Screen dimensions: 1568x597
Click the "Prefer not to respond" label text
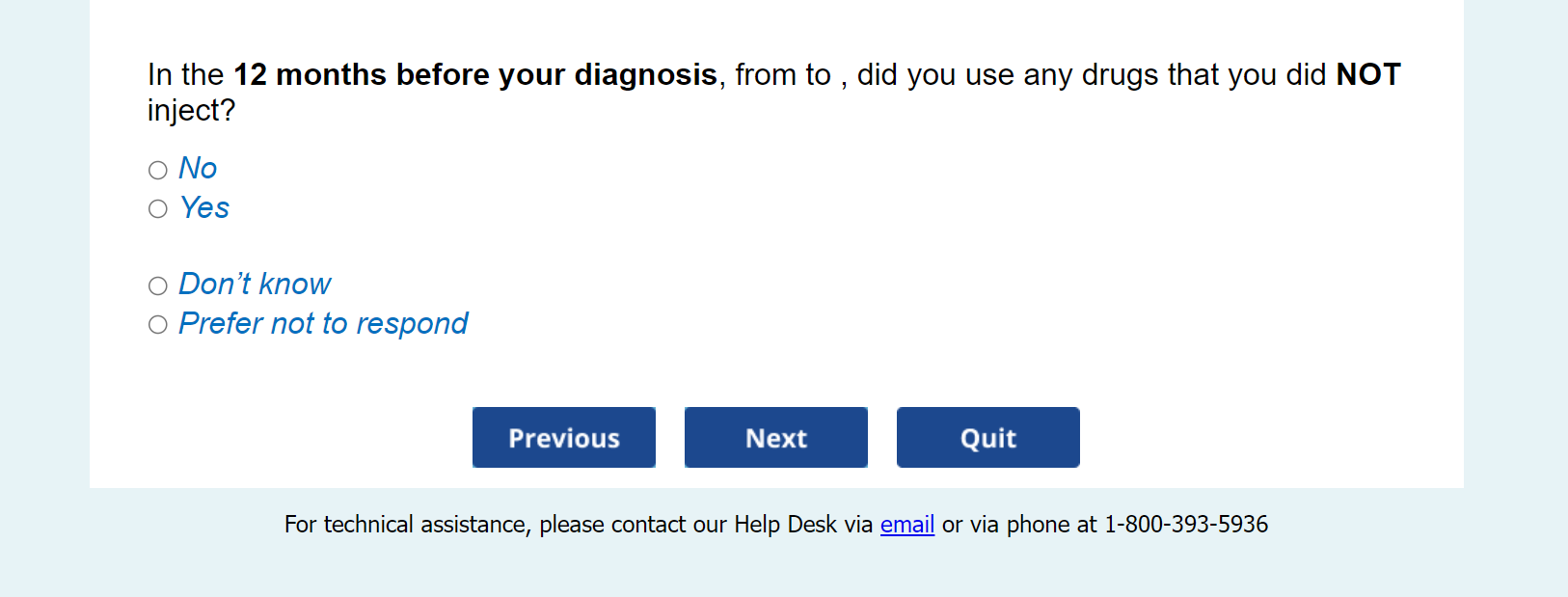pos(323,324)
